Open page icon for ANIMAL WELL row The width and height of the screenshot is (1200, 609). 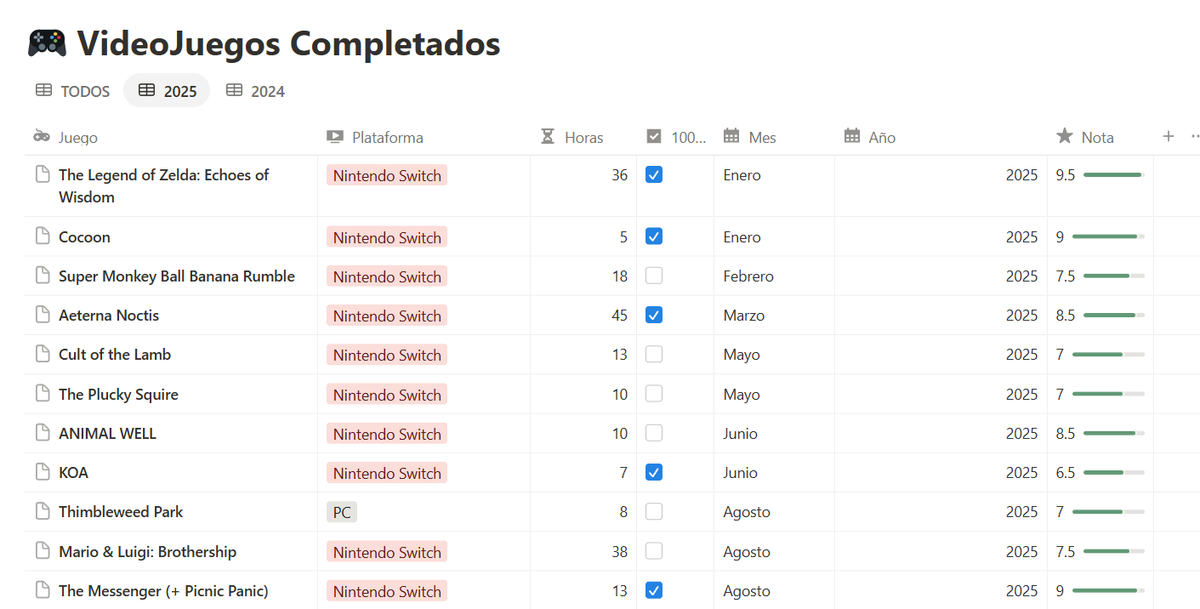(42, 433)
